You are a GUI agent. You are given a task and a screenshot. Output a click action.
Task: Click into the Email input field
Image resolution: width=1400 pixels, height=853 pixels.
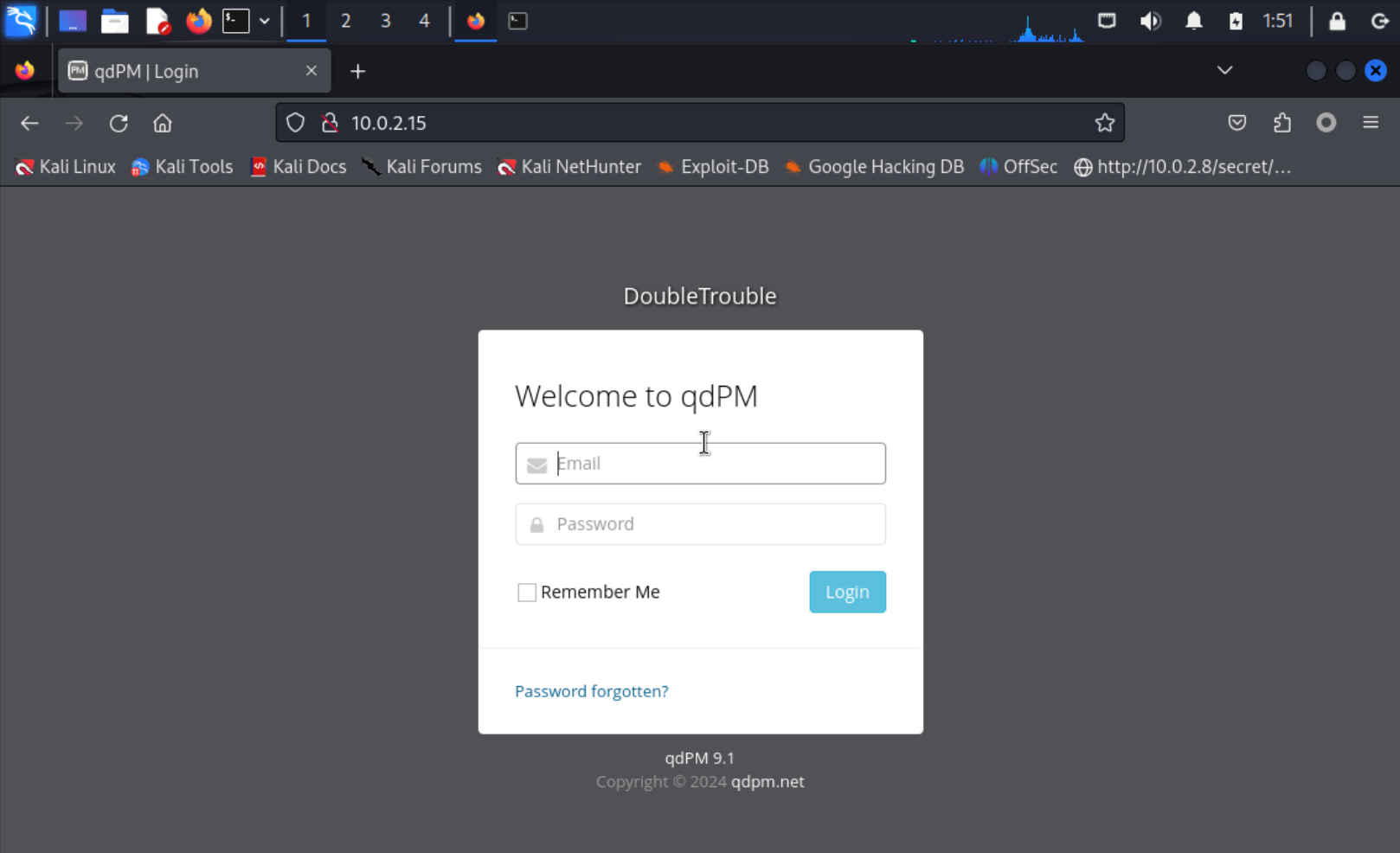click(x=701, y=464)
